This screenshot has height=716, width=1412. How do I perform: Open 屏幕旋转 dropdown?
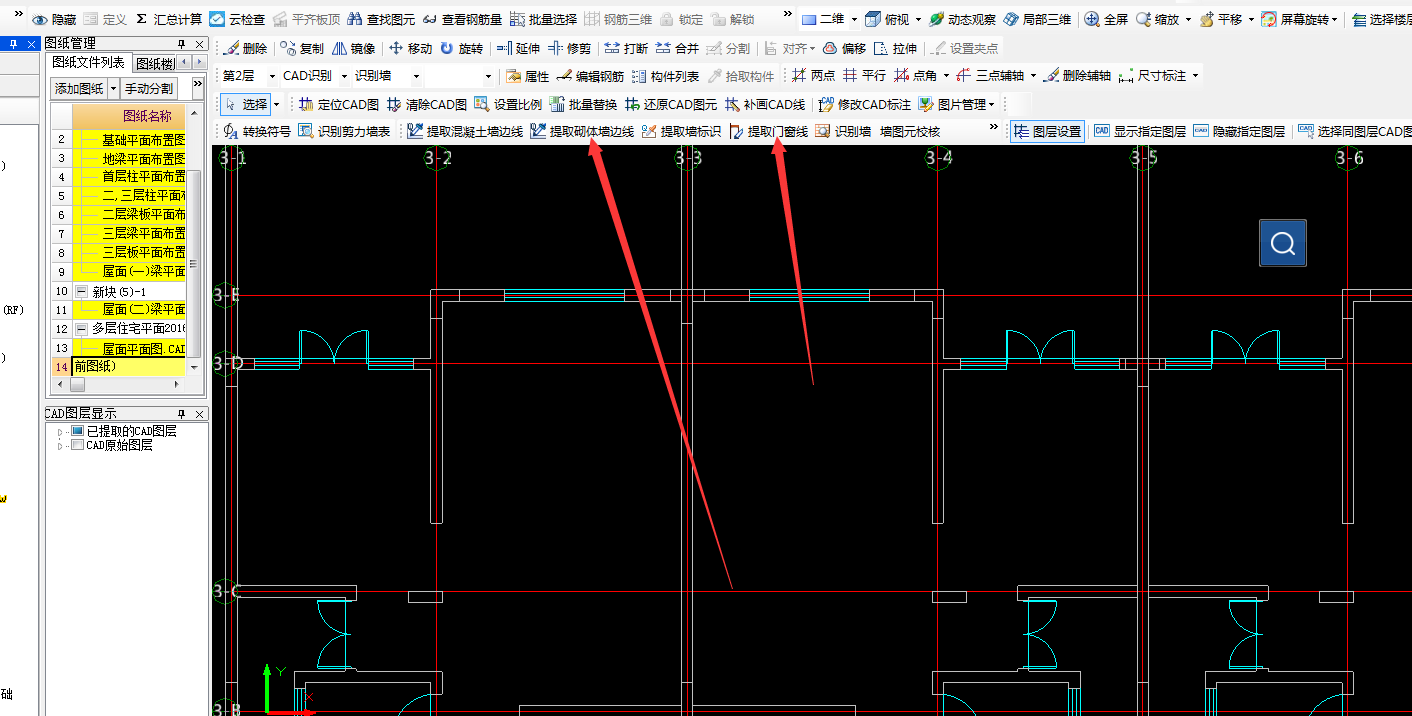(x=1334, y=19)
